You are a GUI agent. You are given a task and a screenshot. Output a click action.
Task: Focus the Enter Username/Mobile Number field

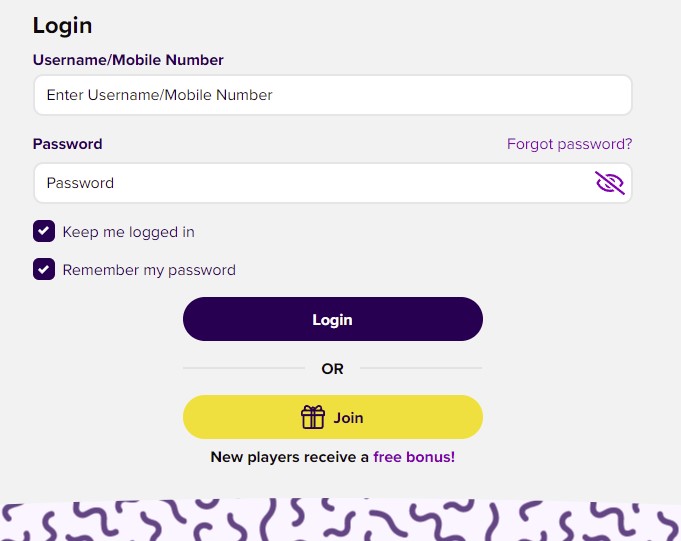coord(333,95)
